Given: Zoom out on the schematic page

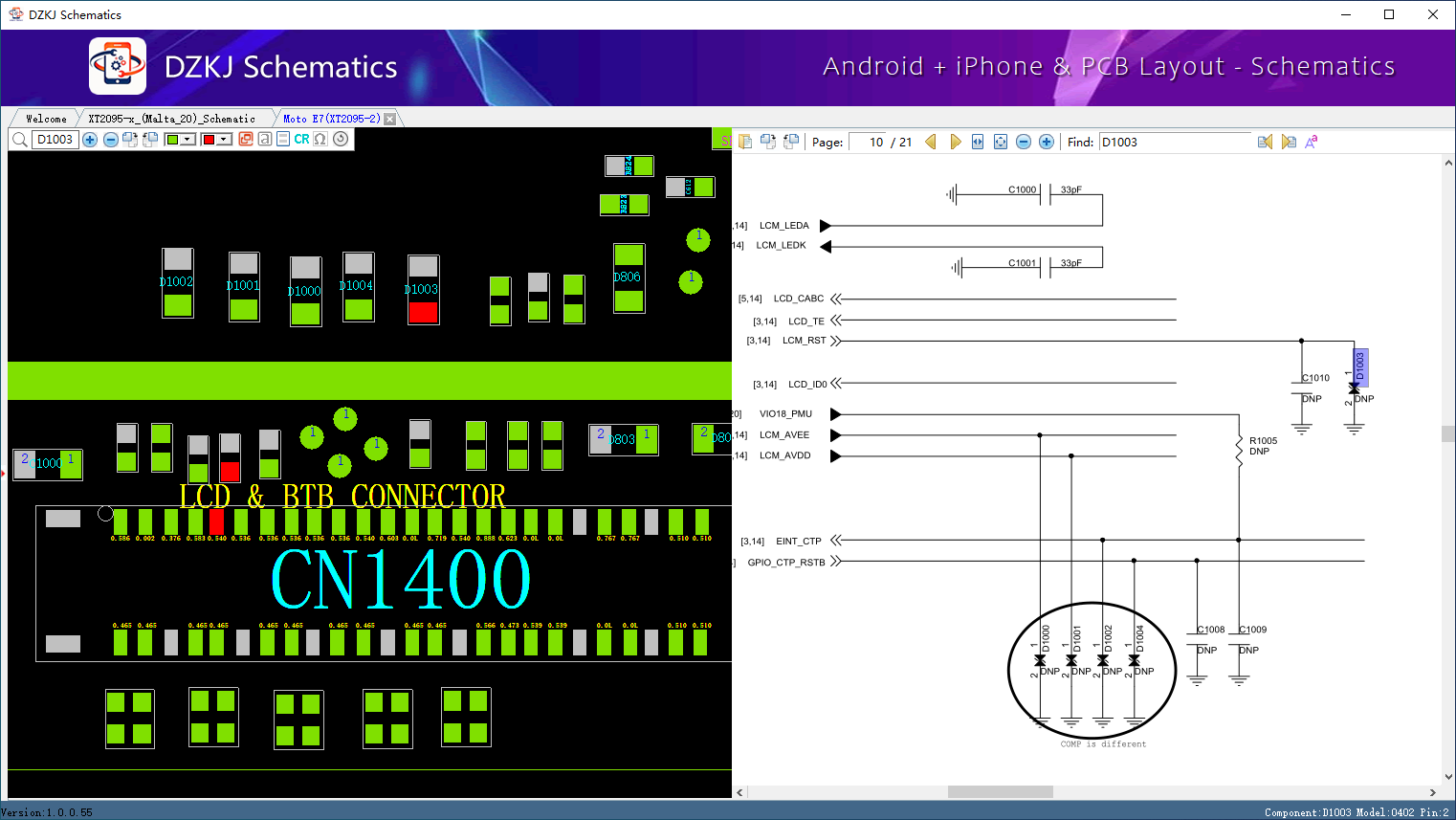Looking at the screenshot, I should click(x=1024, y=142).
